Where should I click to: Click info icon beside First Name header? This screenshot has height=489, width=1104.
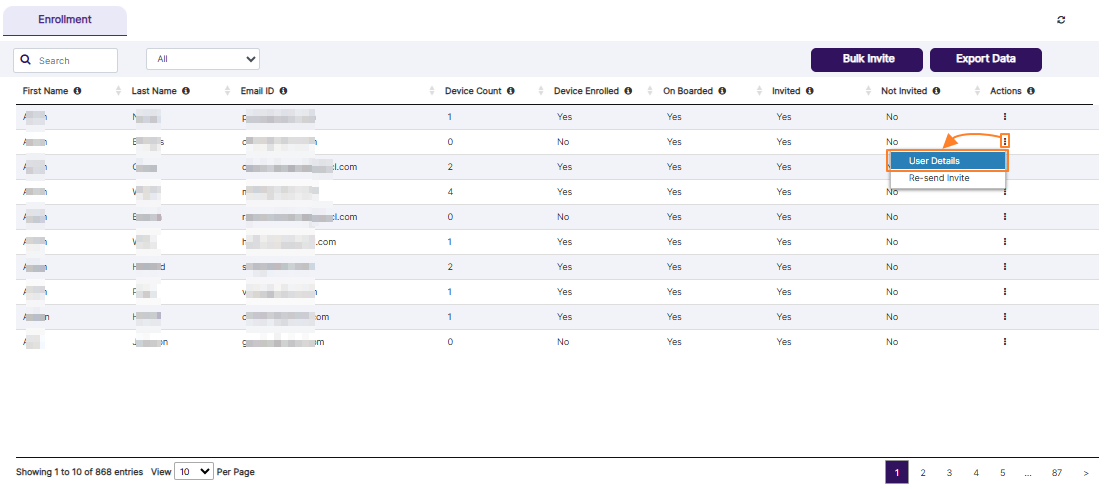click(78, 91)
